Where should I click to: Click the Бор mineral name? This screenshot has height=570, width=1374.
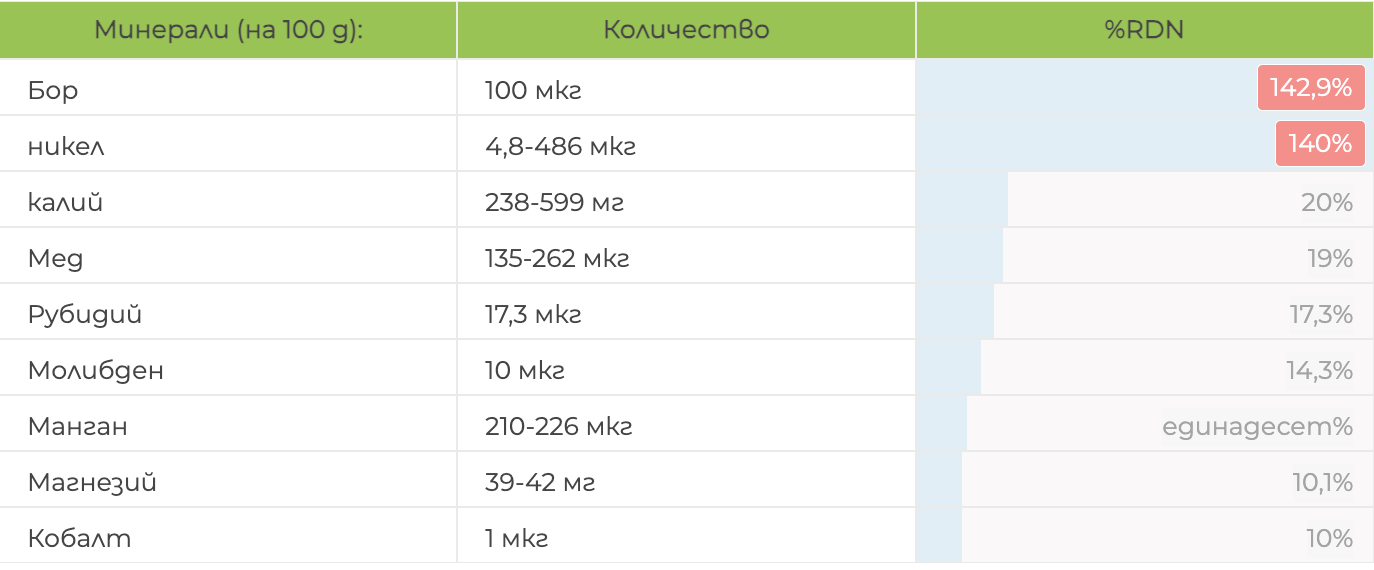53,91
